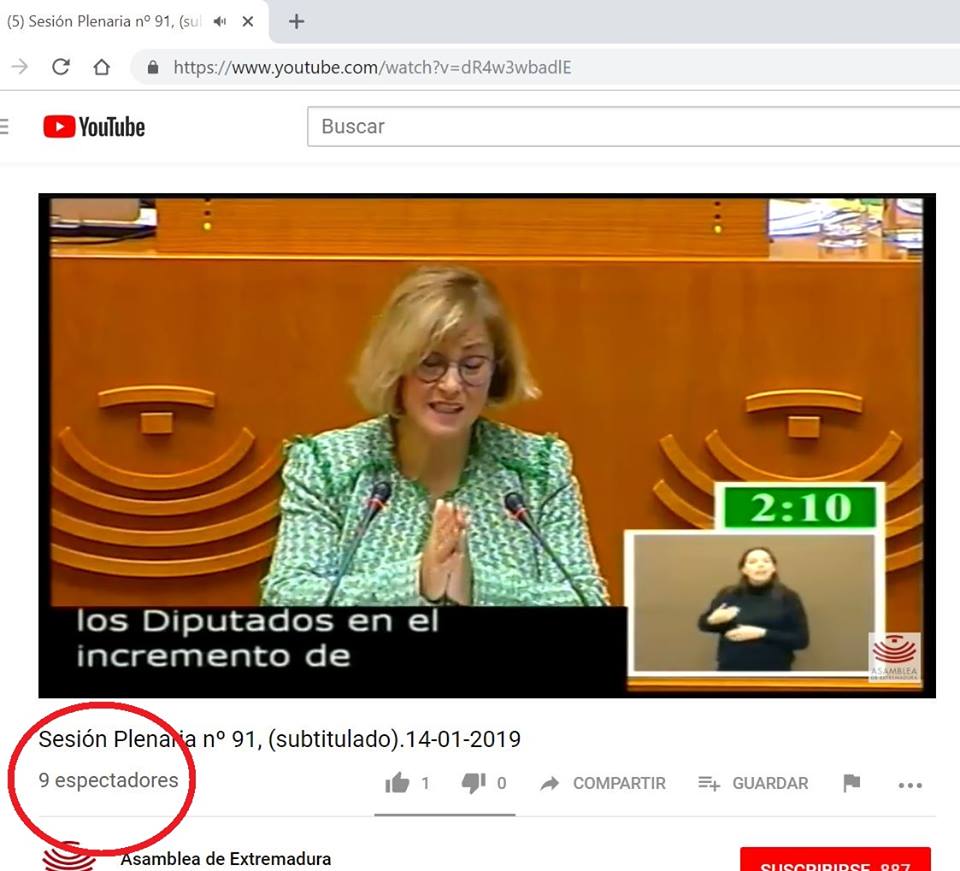Dislike the video with the thumbs-down icon

(x=473, y=783)
